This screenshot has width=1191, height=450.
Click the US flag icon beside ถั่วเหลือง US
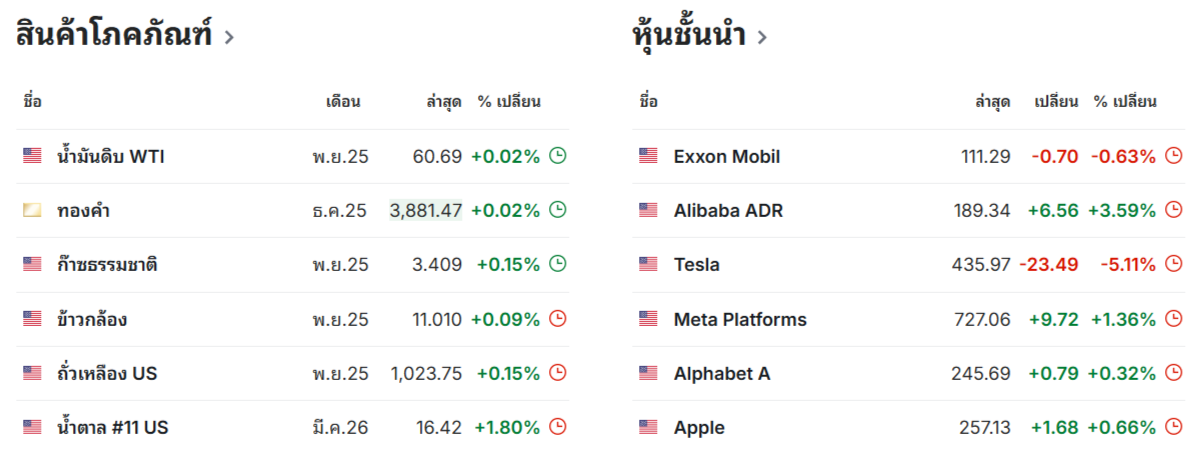[x=33, y=373]
